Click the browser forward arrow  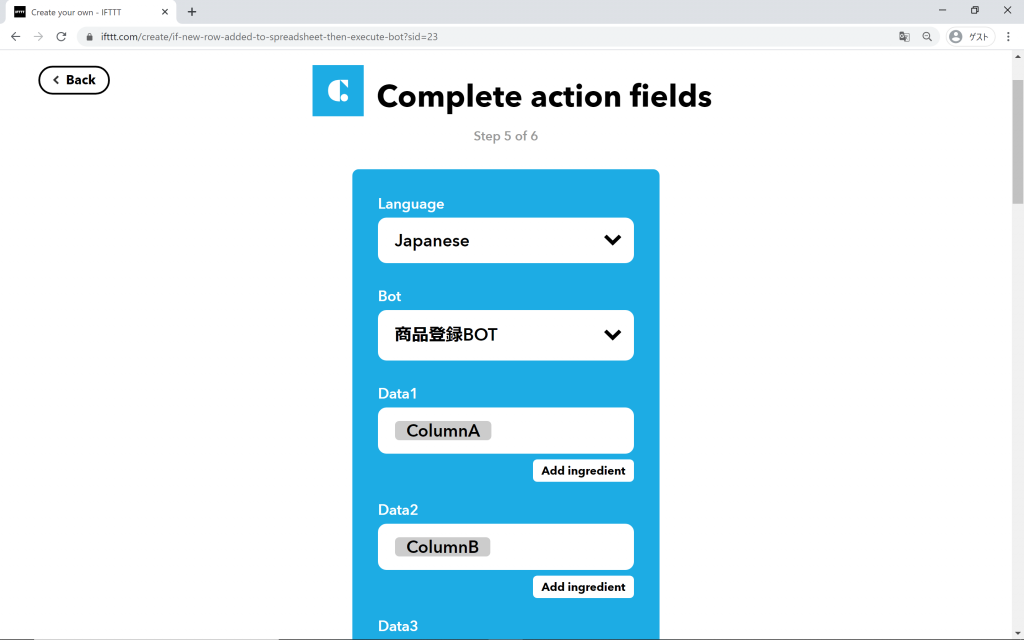39,37
